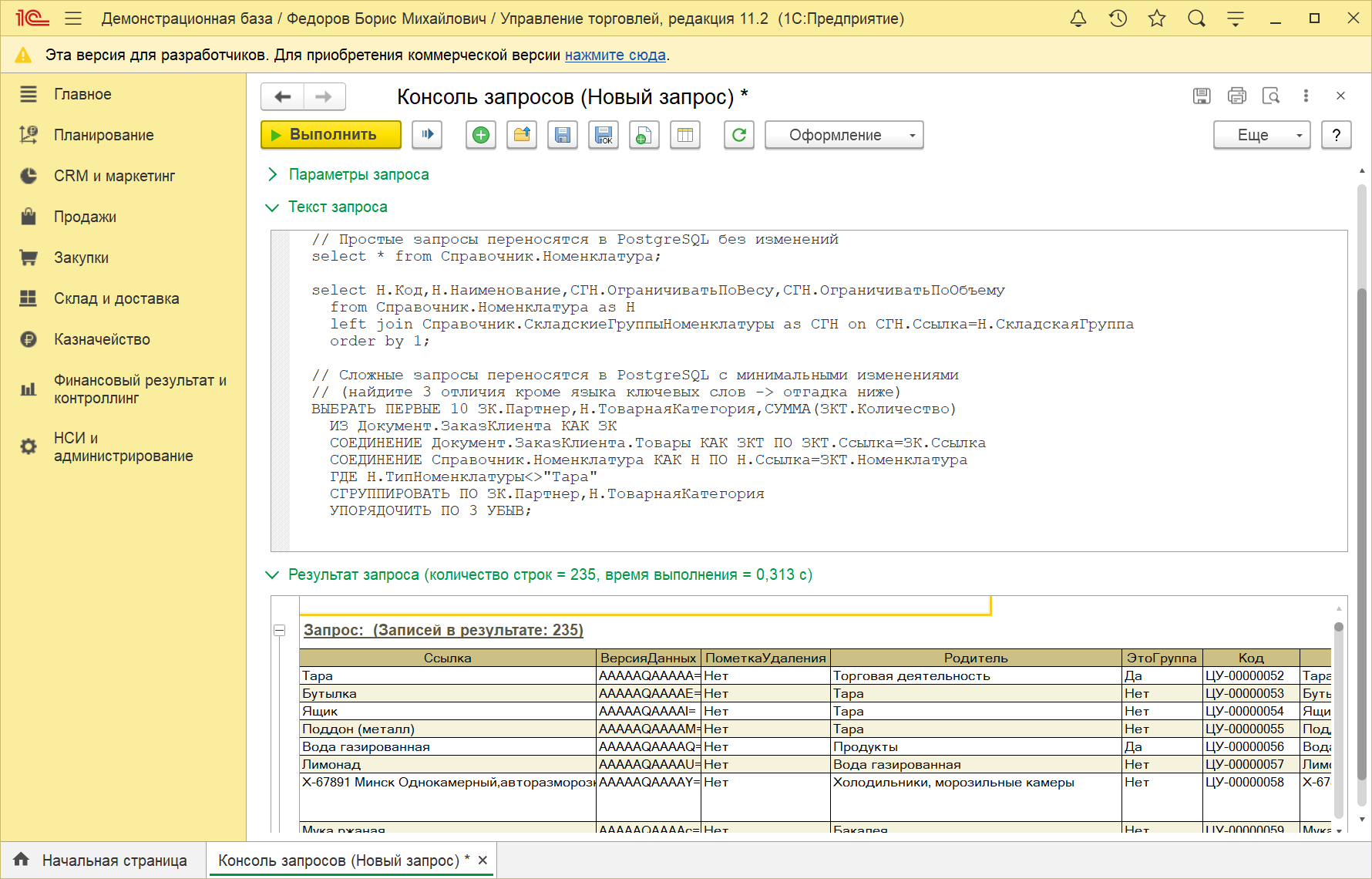Run the query with Выполнить button
Image resolution: width=1372 pixels, height=879 pixels.
tap(330, 135)
